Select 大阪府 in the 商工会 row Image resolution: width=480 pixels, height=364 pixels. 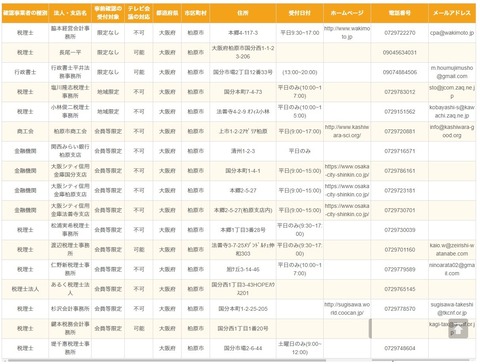click(x=167, y=131)
